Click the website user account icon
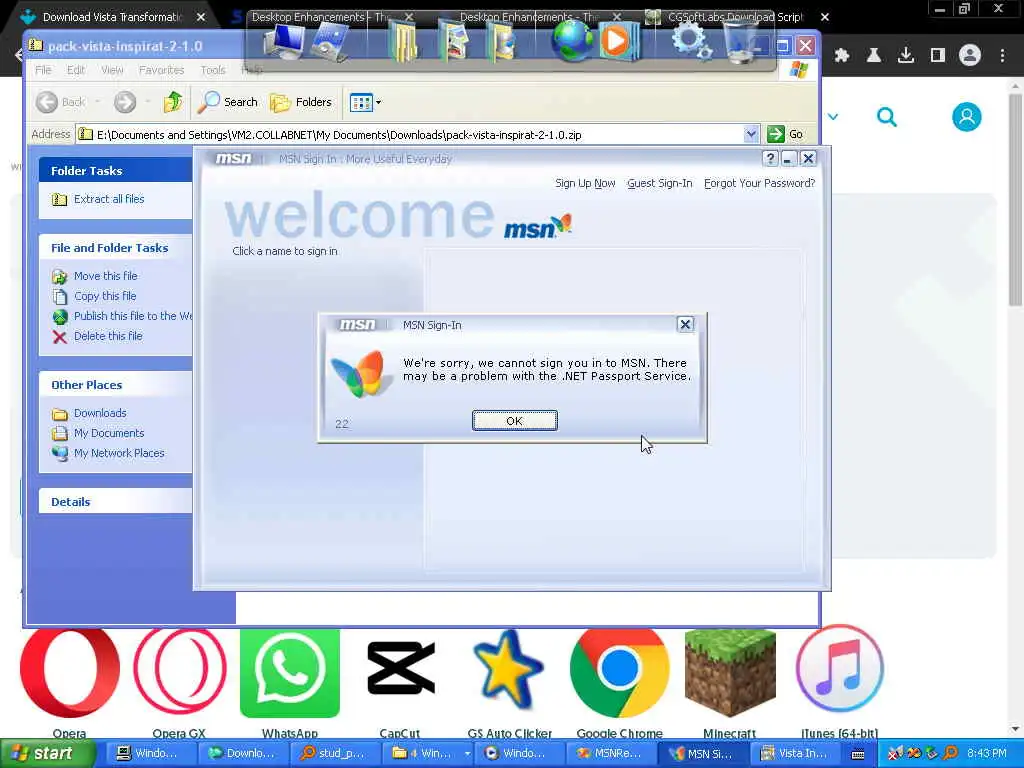 coord(967,117)
